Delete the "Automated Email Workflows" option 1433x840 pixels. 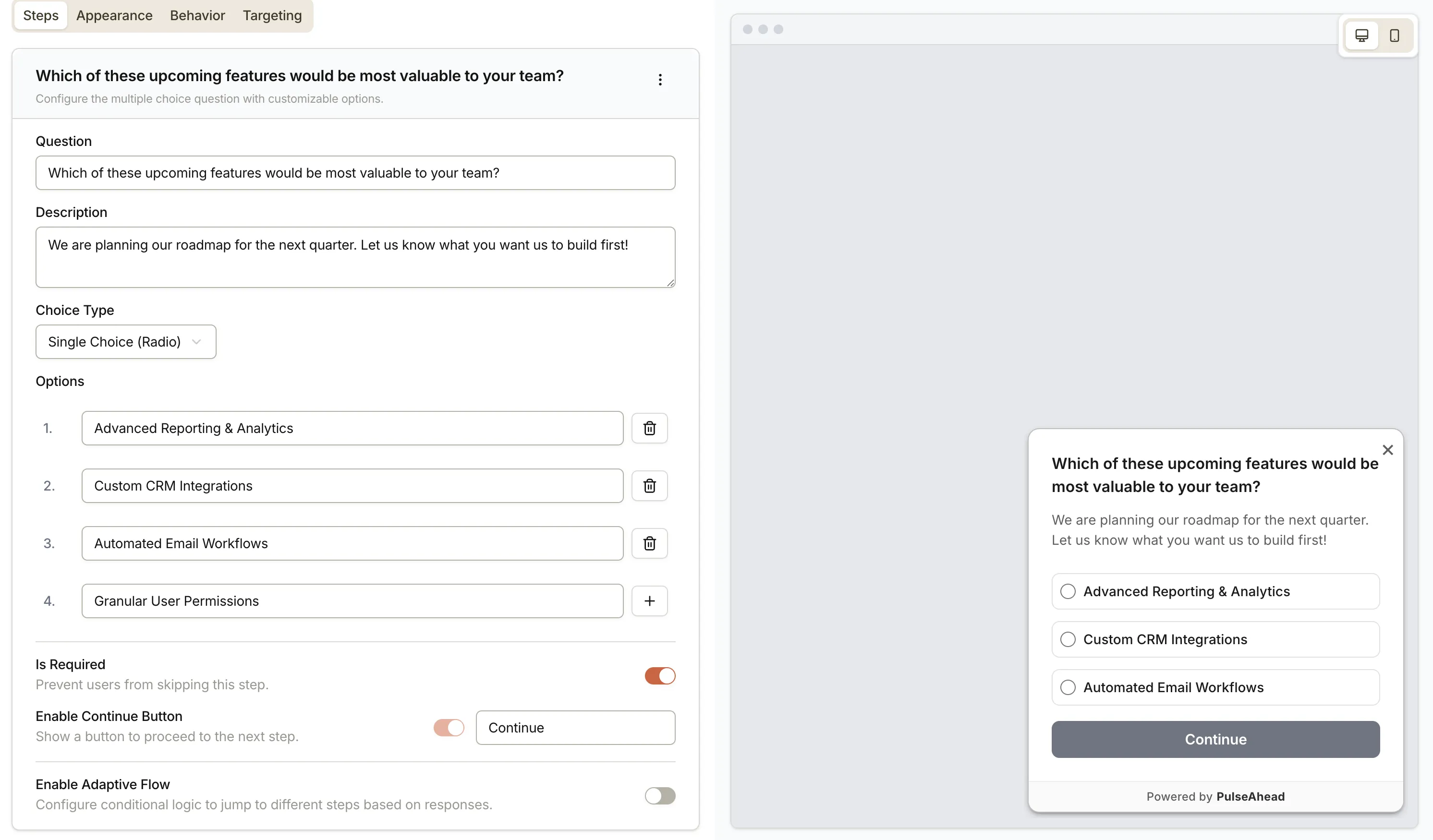(649, 543)
